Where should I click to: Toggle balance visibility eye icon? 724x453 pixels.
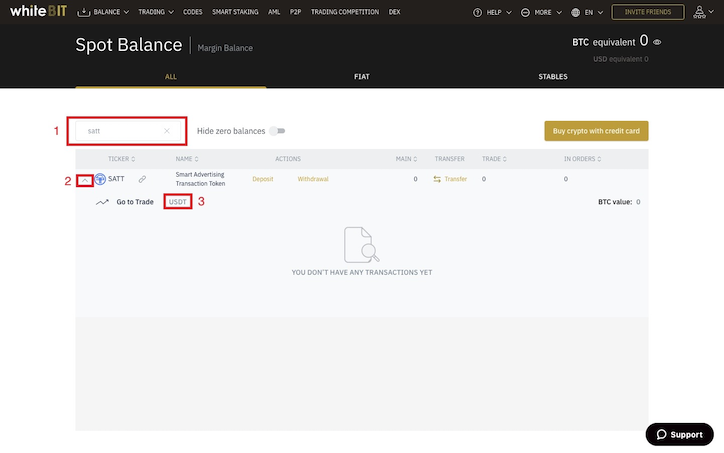coord(657,42)
